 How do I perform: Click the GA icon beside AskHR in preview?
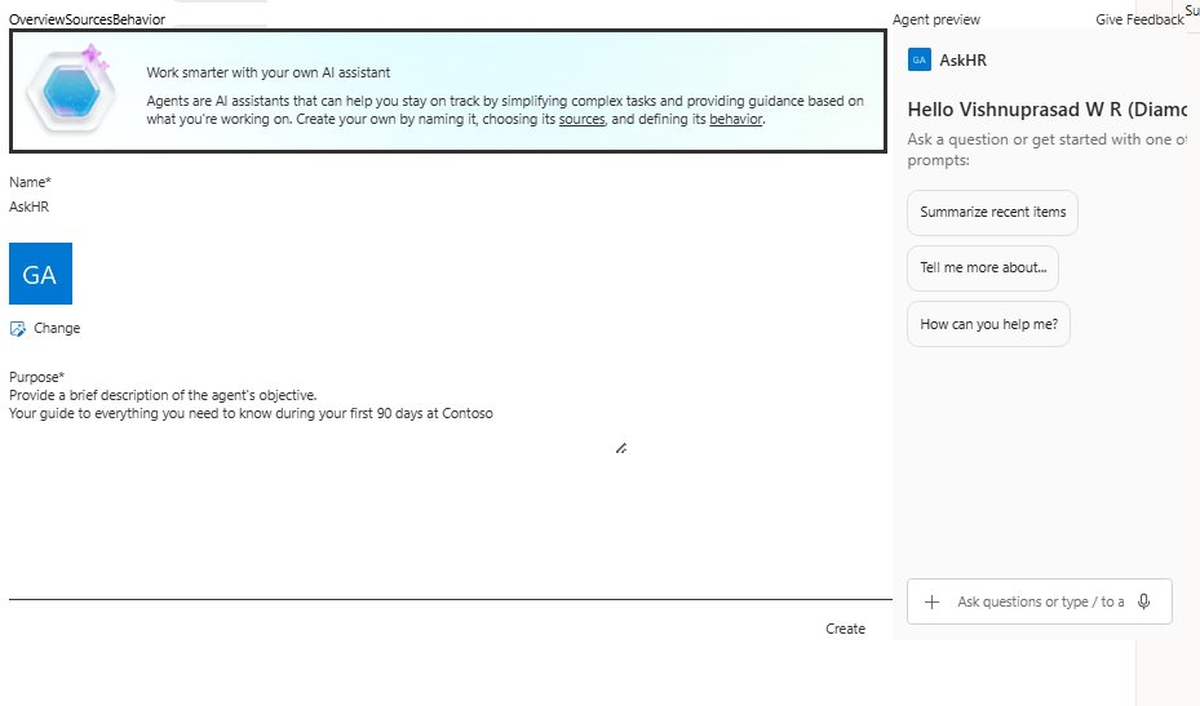(918, 60)
